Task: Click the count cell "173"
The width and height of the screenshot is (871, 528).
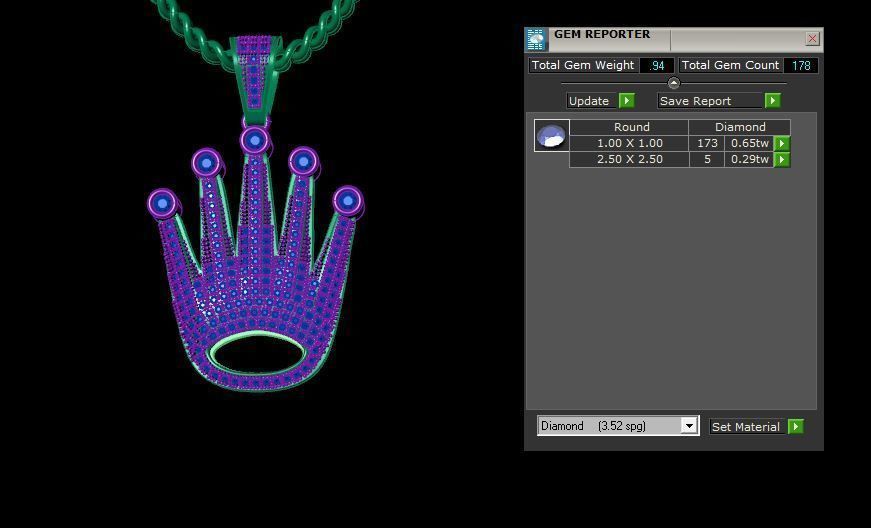Action: point(707,143)
